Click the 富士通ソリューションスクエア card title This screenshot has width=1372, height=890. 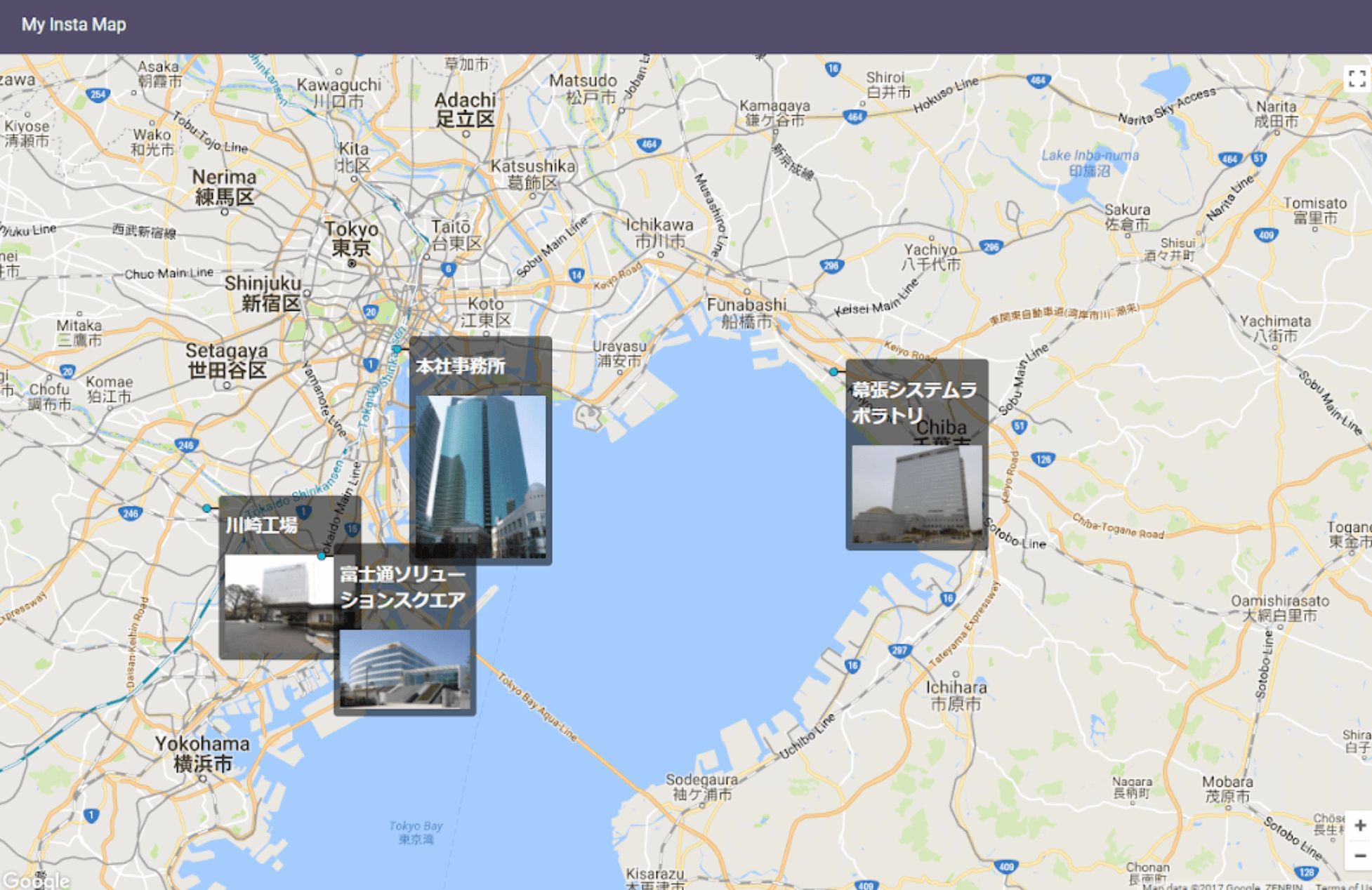(402, 587)
